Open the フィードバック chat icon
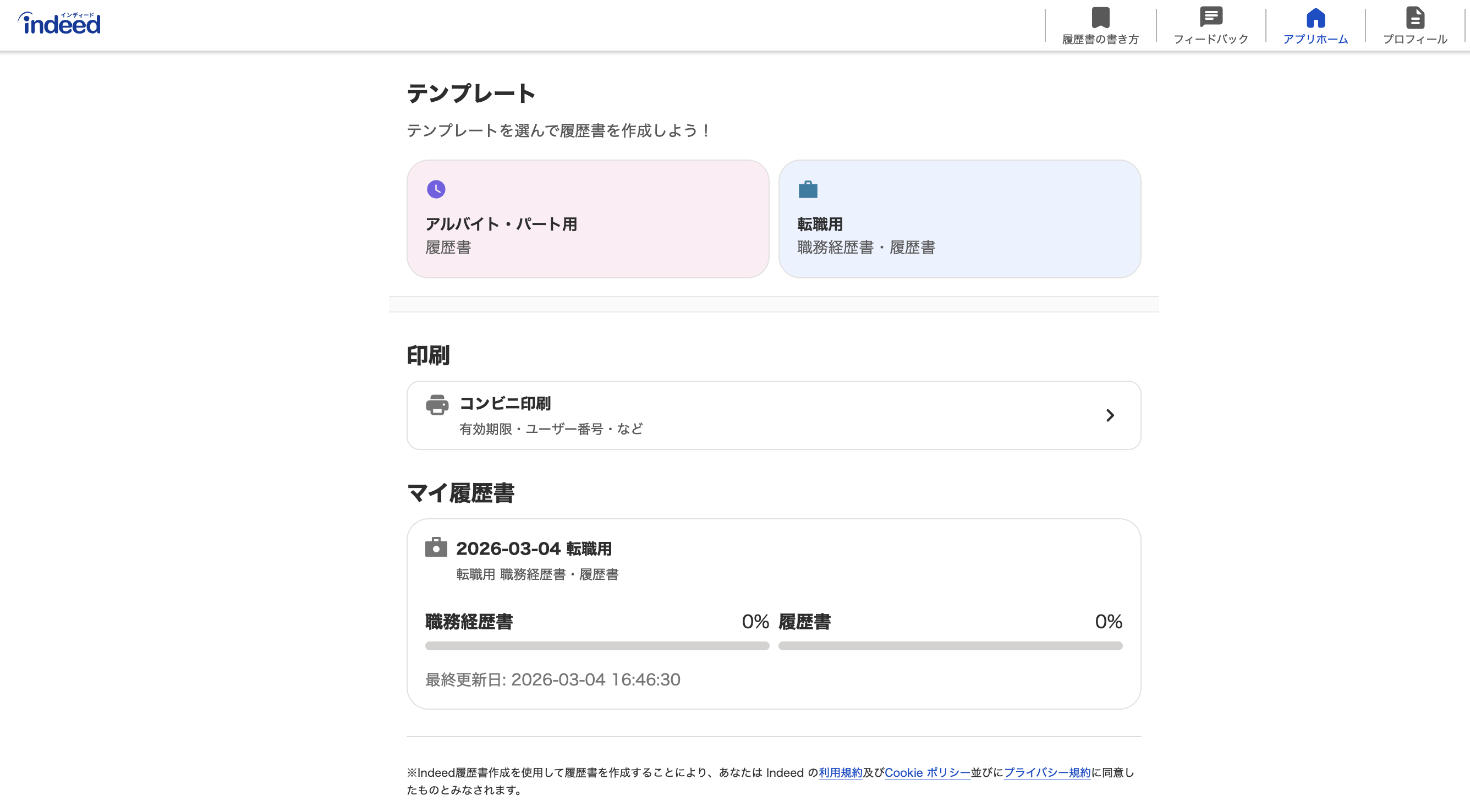 1210,16
